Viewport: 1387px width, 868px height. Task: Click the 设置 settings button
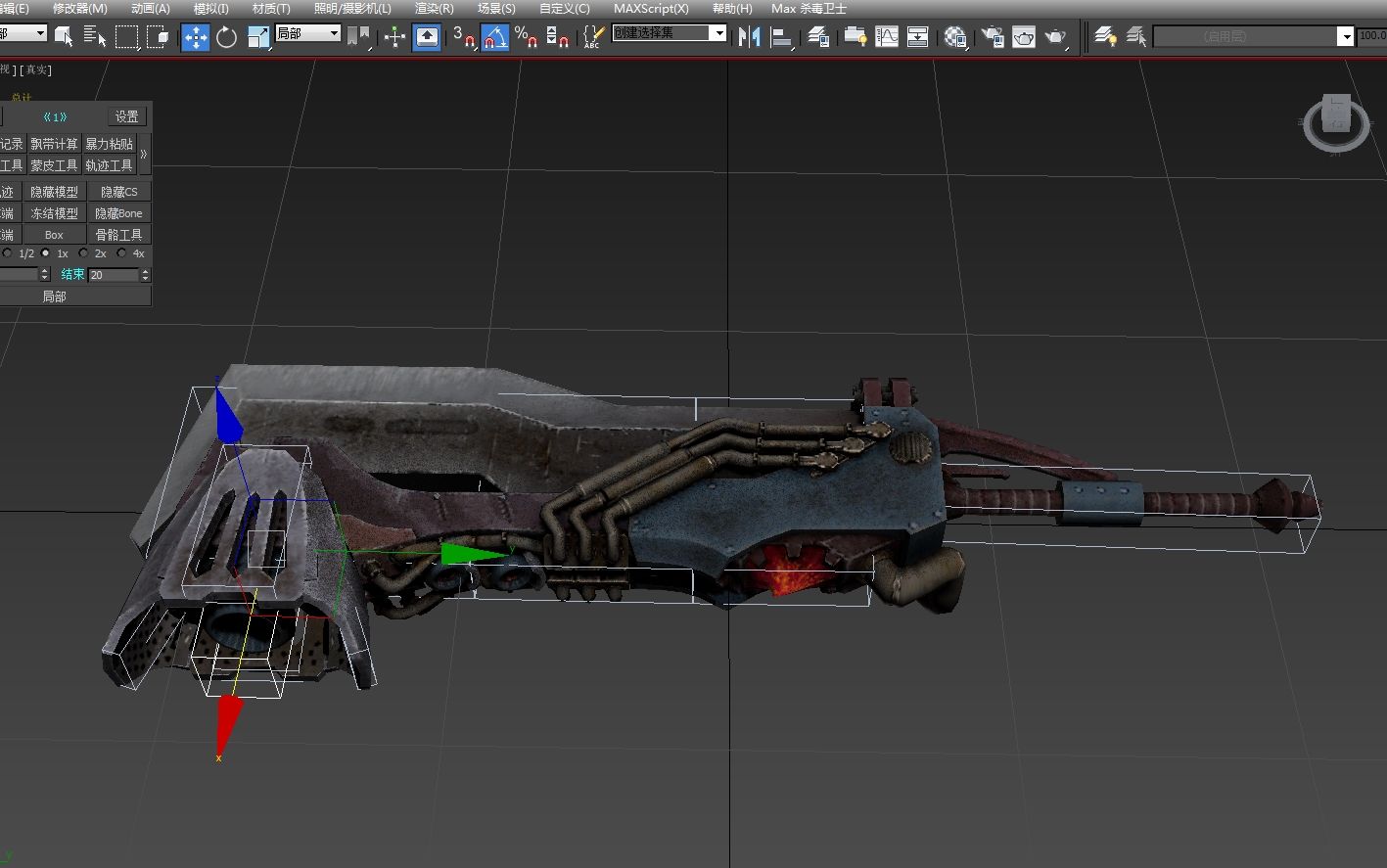(127, 116)
